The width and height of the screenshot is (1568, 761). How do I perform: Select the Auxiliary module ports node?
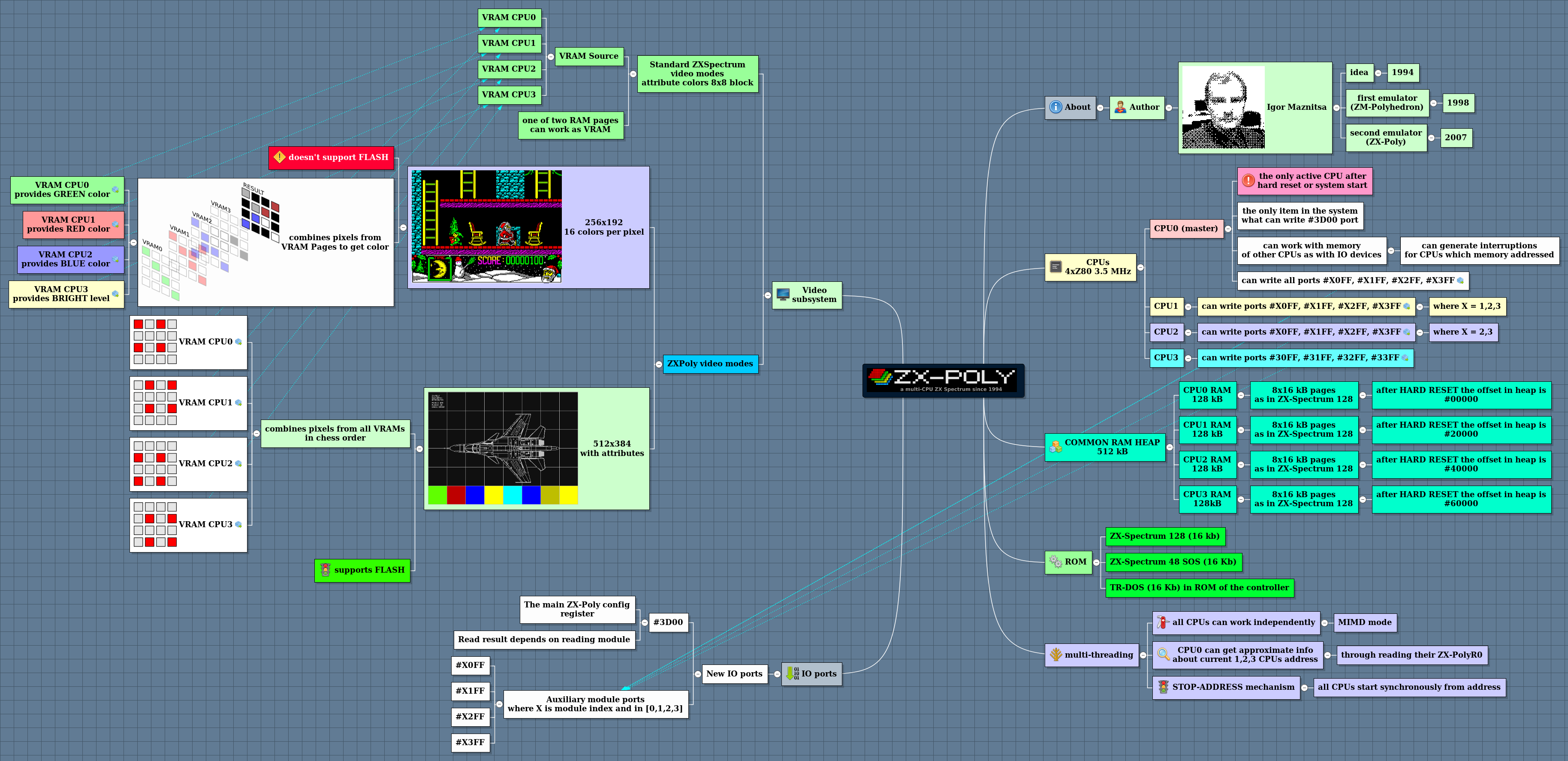(596, 704)
